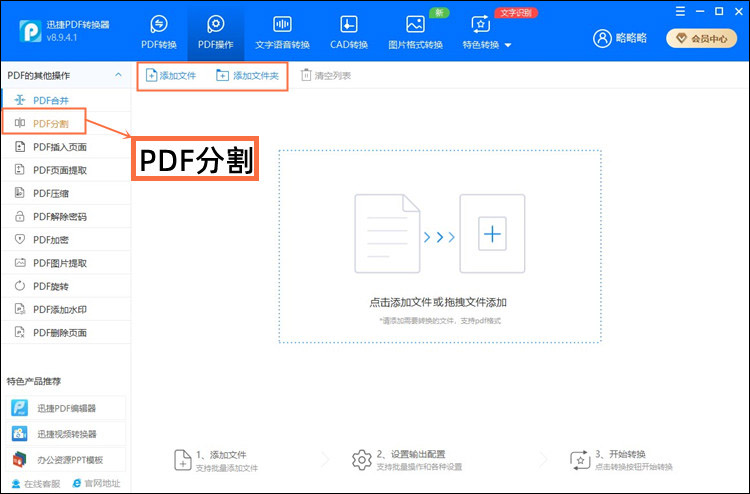Screen dimensions: 750x494
Task: Open 官网地址 website link
Action: coord(96,483)
